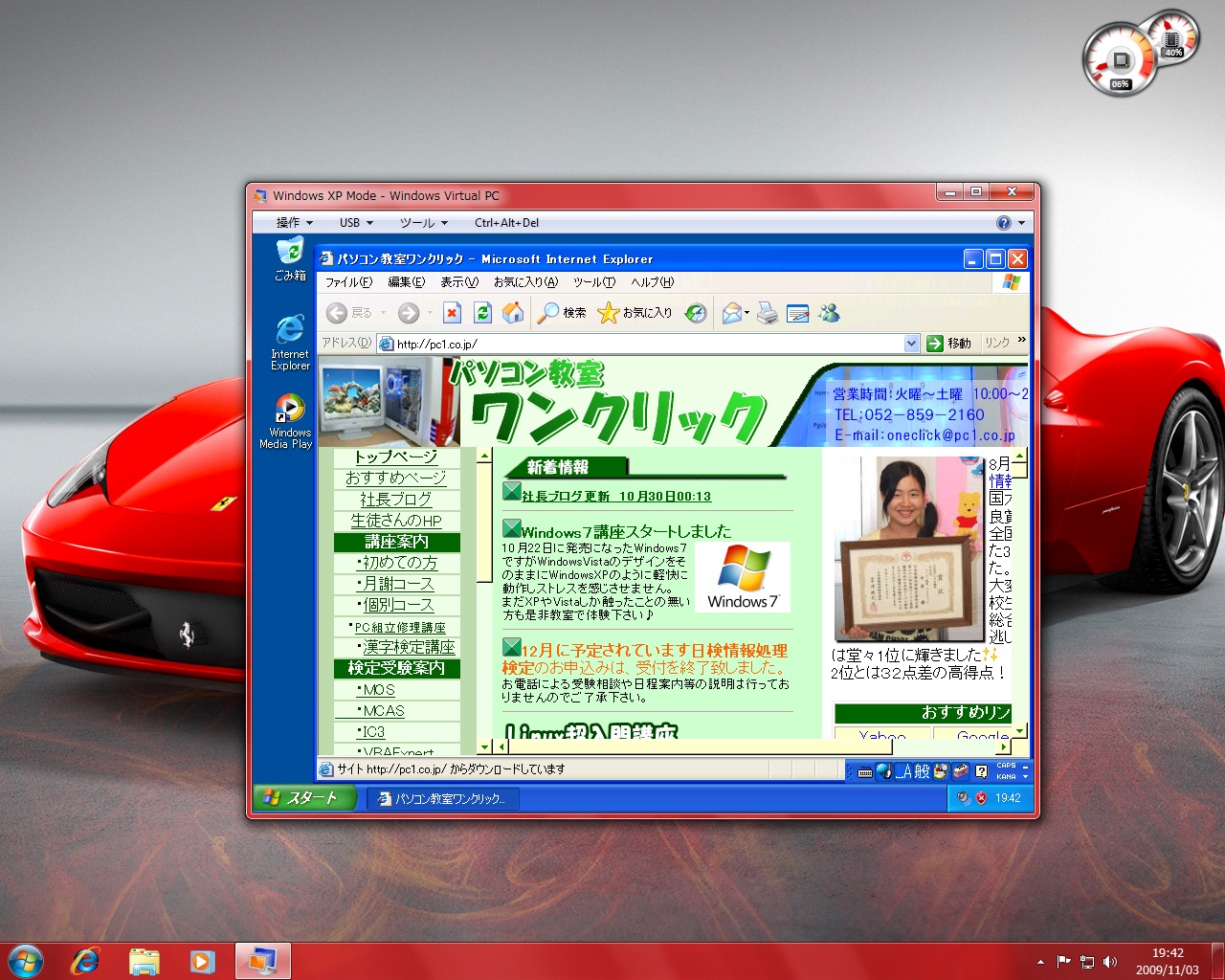The height and width of the screenshot is (980, 1225).
Task: Expand the 操作 menu in Virtual PC
Action: 294,223
